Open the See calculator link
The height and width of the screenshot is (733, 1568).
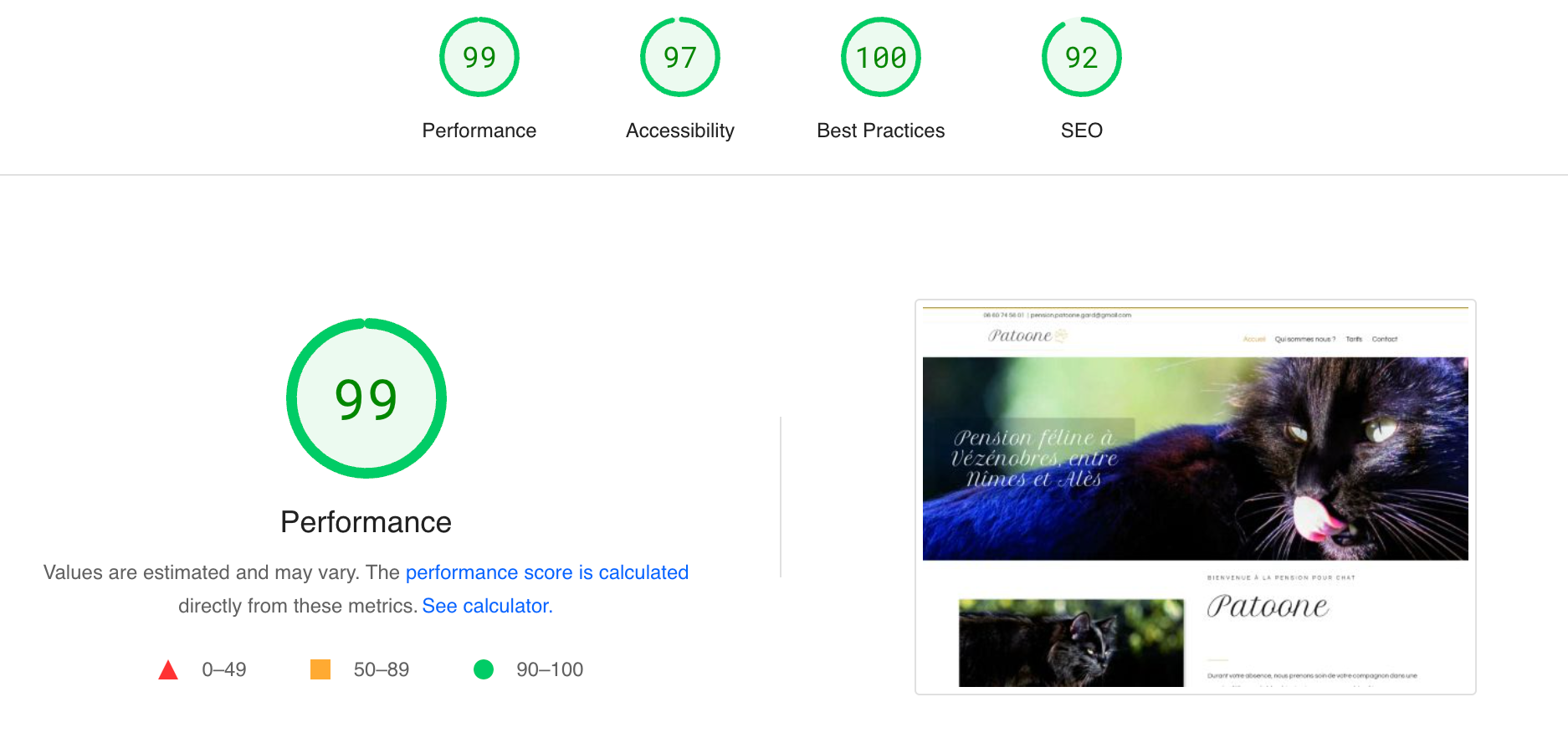(x=487, y=606)
